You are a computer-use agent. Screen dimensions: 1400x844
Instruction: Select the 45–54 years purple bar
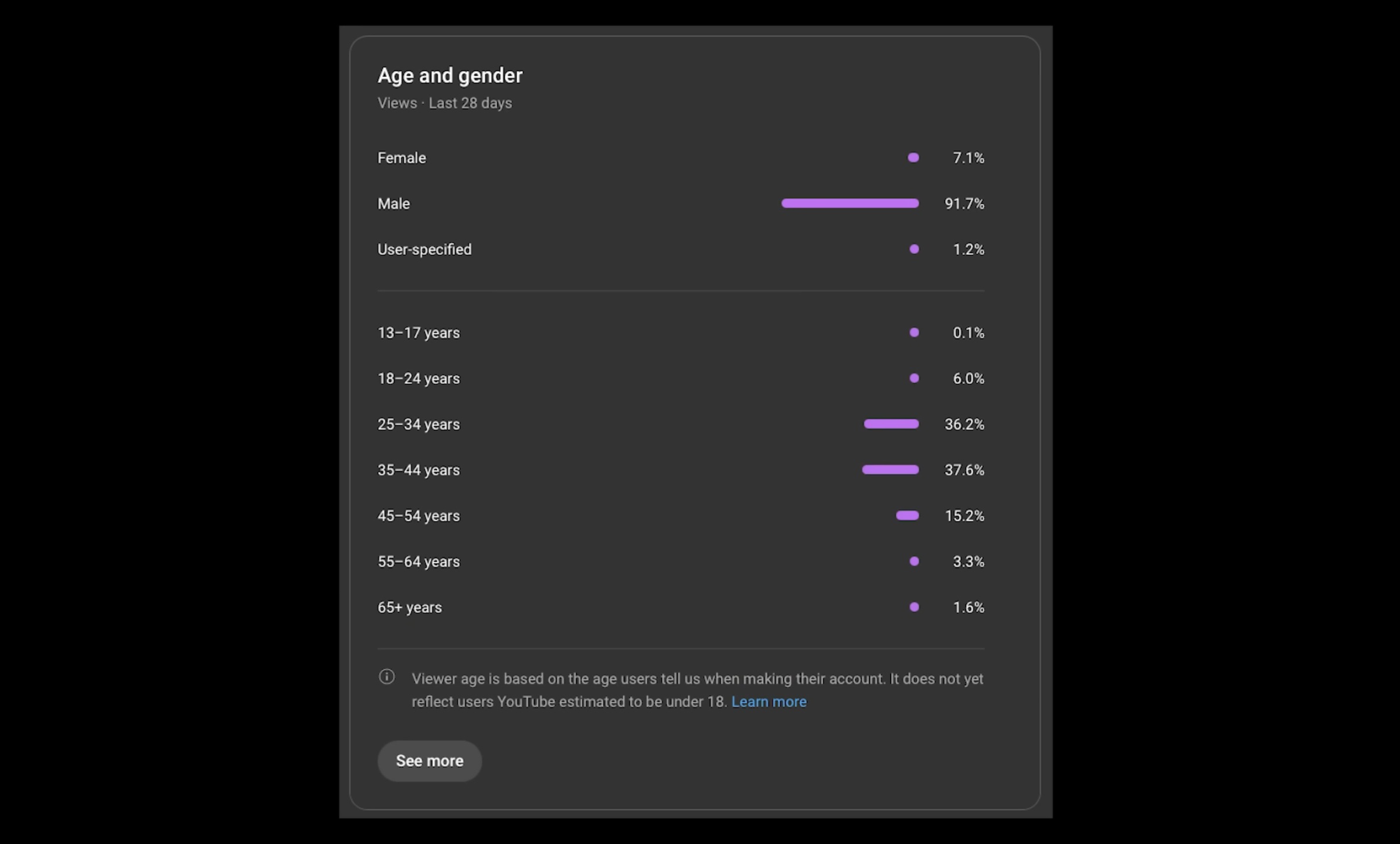(x=907, y=516)
